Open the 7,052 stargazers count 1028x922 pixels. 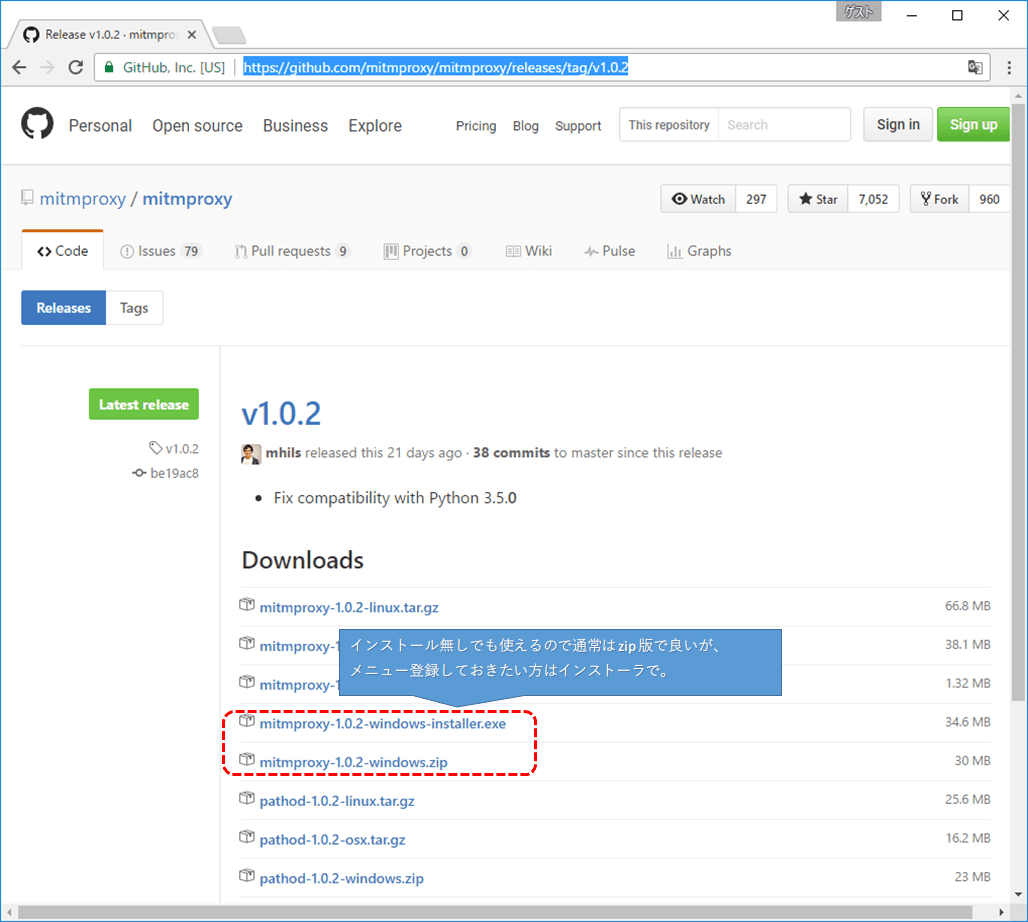(873, 199)
